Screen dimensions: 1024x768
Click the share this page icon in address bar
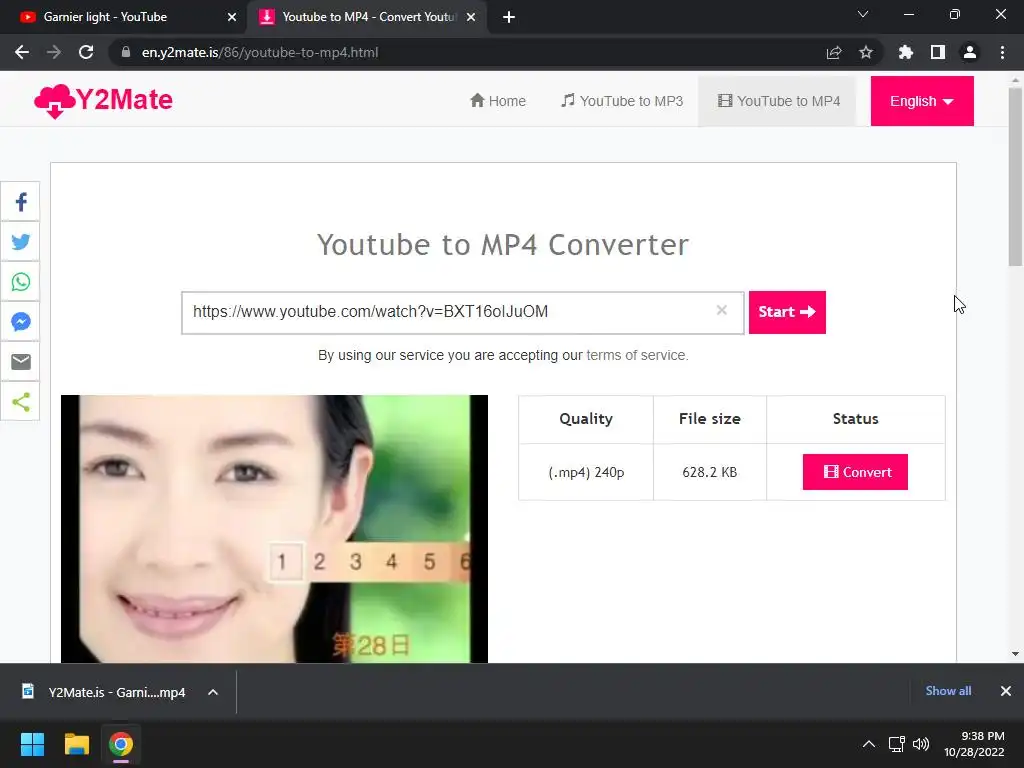coord(833,52)
